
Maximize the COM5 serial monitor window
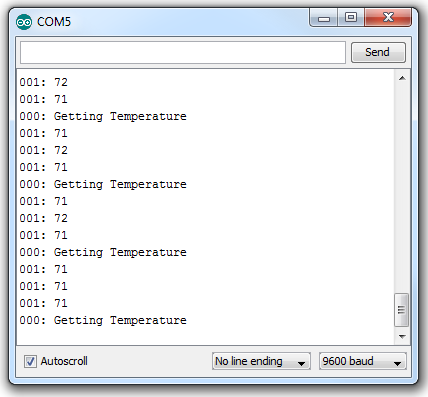(351, 17)
